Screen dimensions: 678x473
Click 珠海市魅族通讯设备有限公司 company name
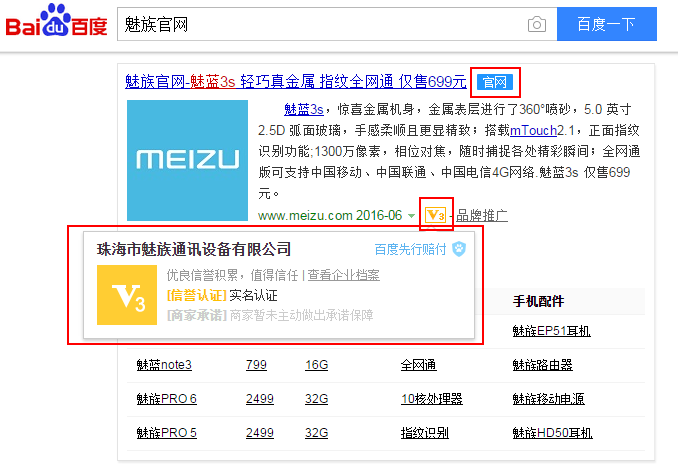(194, 249)
